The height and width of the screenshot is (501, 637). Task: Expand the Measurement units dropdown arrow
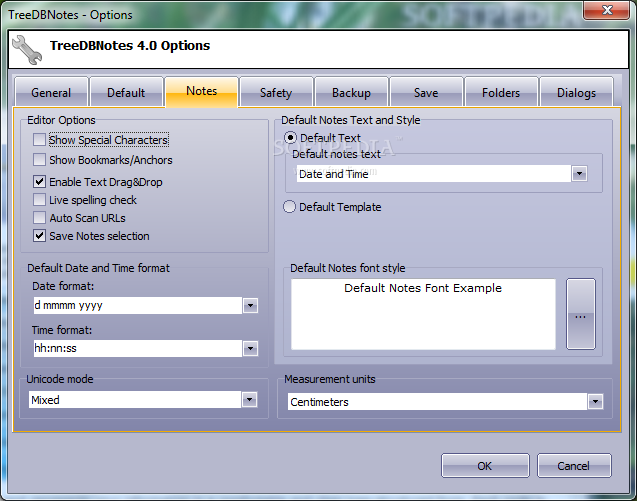pyautogui.click(x=596, y=402)
